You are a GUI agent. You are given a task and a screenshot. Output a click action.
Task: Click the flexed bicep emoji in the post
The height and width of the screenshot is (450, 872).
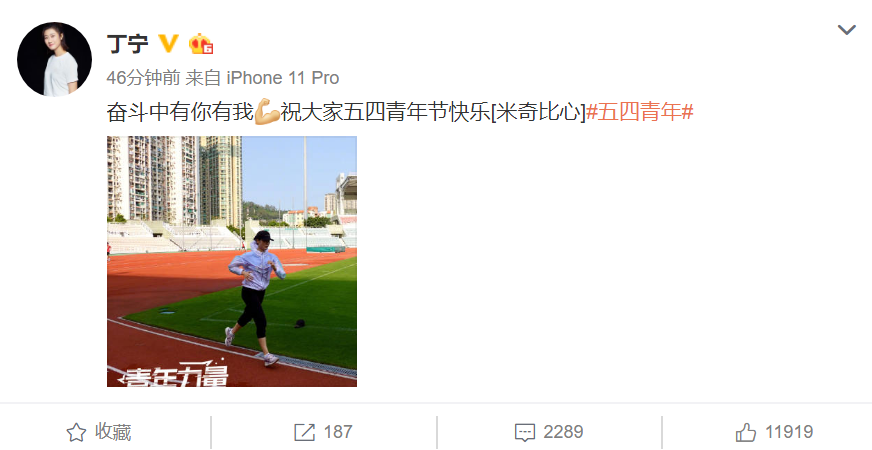pyautogui.click(x=266, y=112)
